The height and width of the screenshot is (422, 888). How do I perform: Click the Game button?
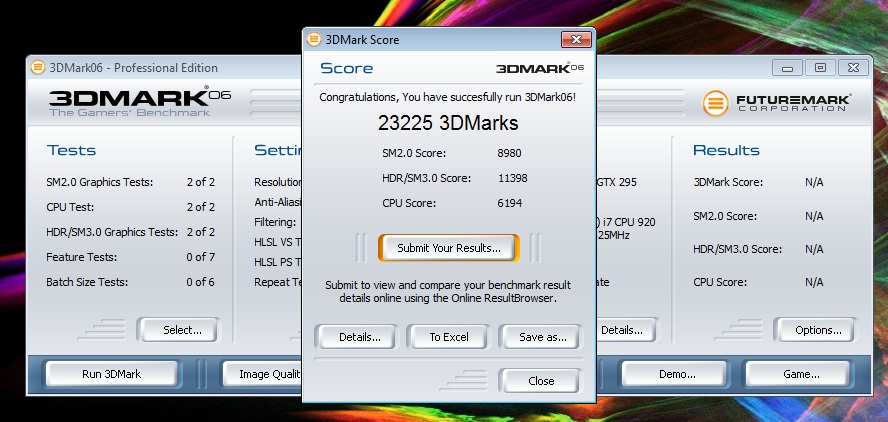tap(801, 374)
